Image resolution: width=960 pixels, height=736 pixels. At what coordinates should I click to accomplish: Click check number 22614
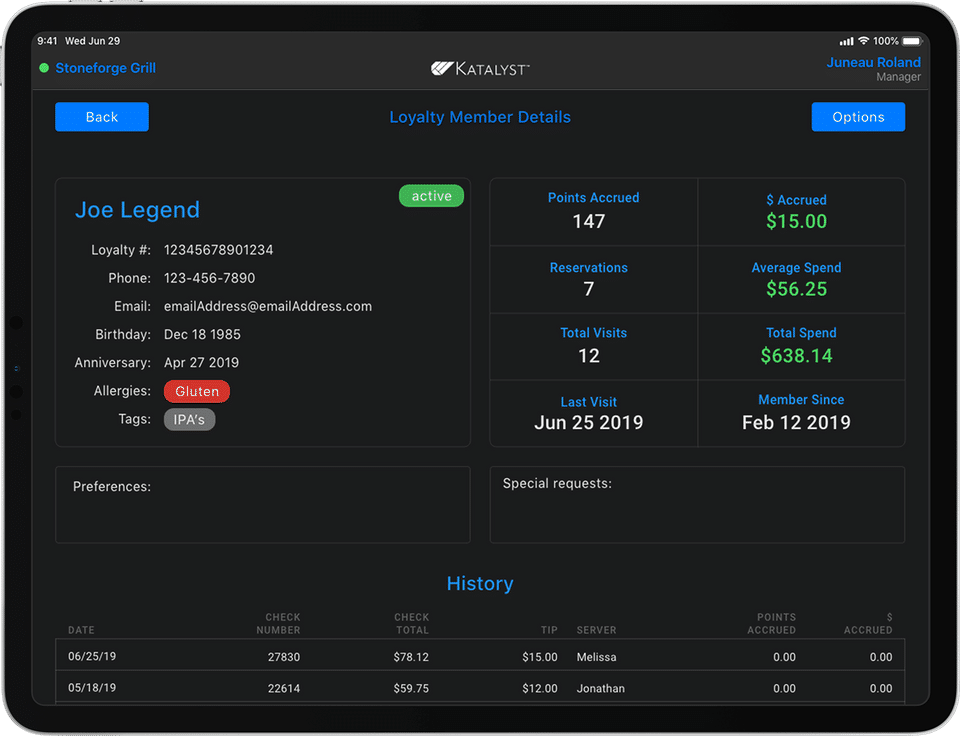284,688
